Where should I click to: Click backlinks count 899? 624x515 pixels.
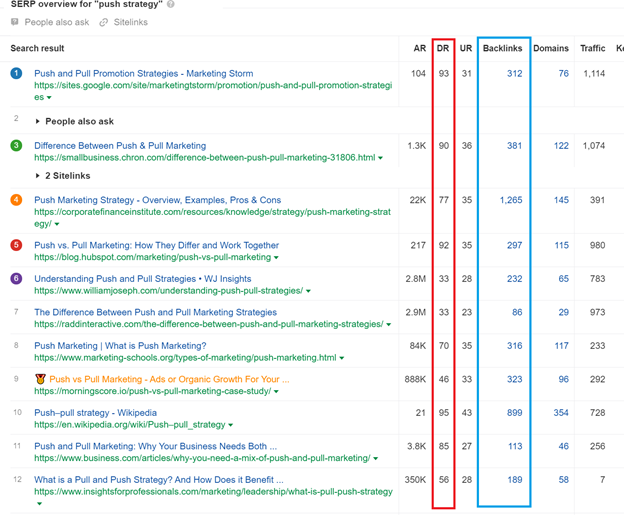click(x=514, y=412)
